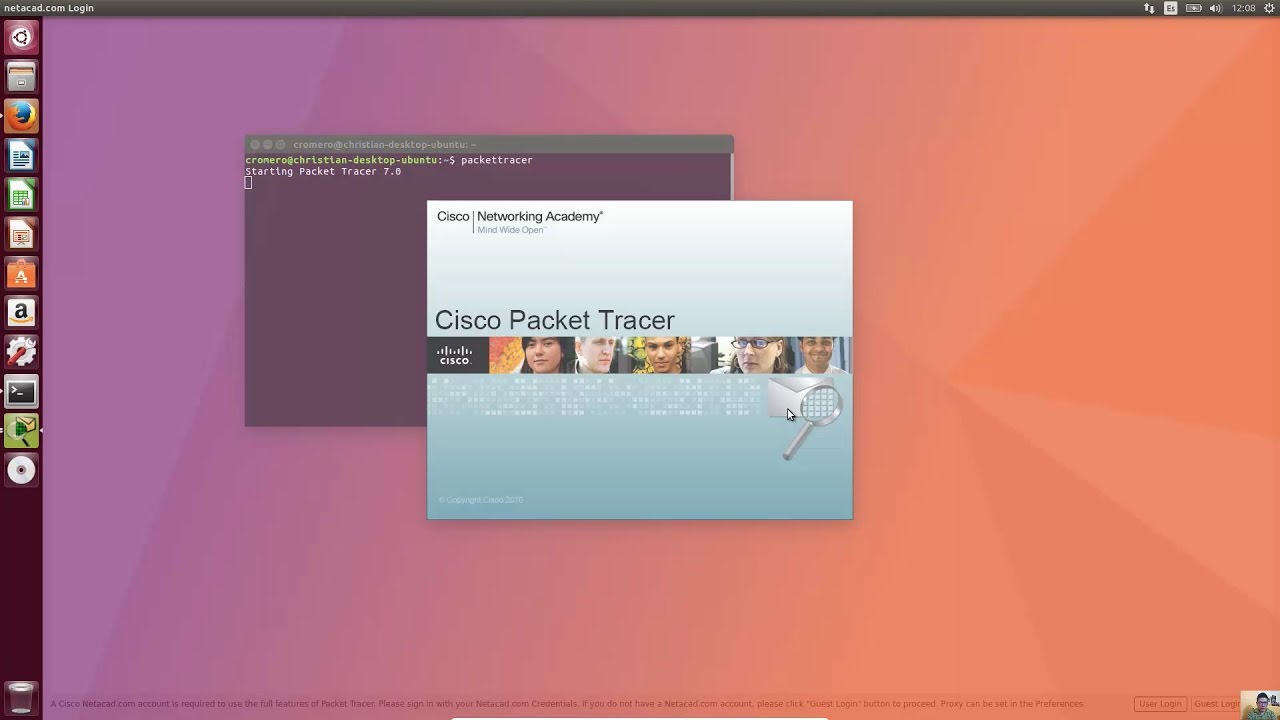
Task: Click the Cisco logo on splash screen
Action: [x=455, y=355]
